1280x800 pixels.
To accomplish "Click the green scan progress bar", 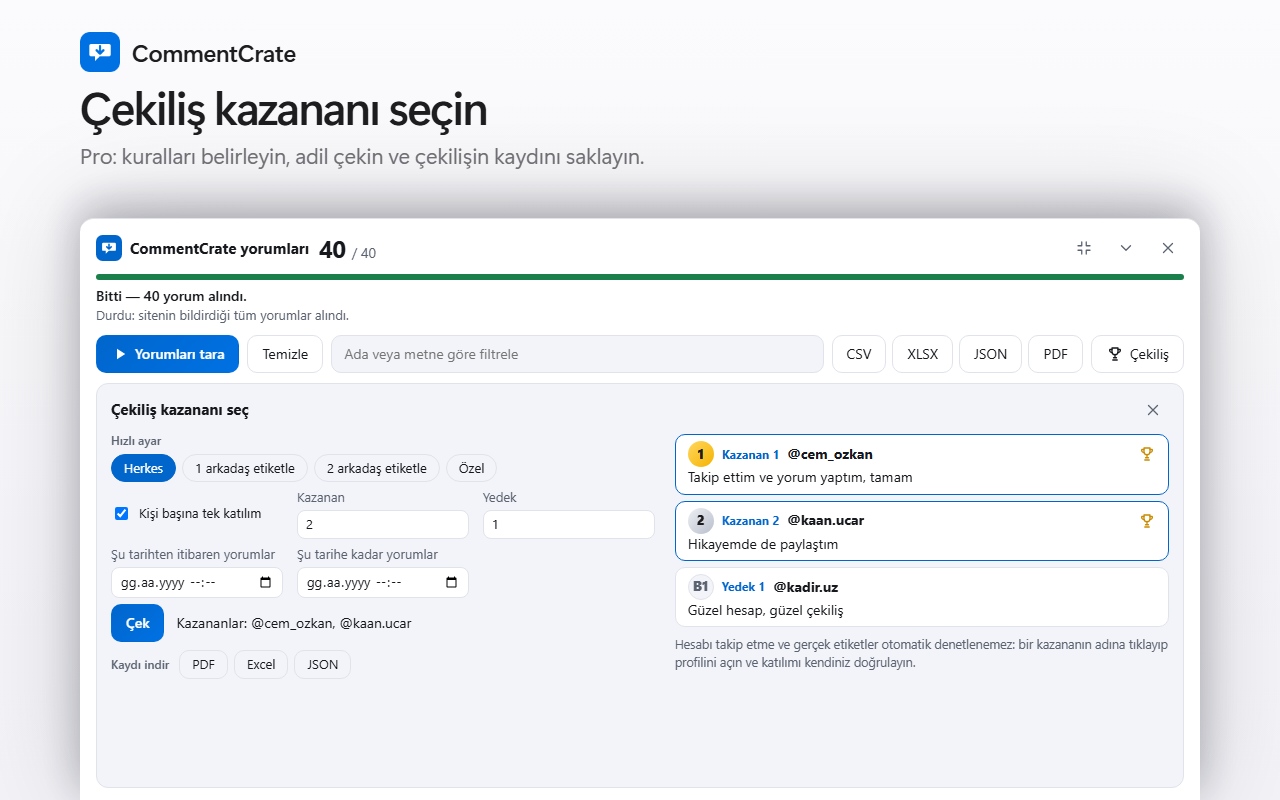I will pos(640,277).
